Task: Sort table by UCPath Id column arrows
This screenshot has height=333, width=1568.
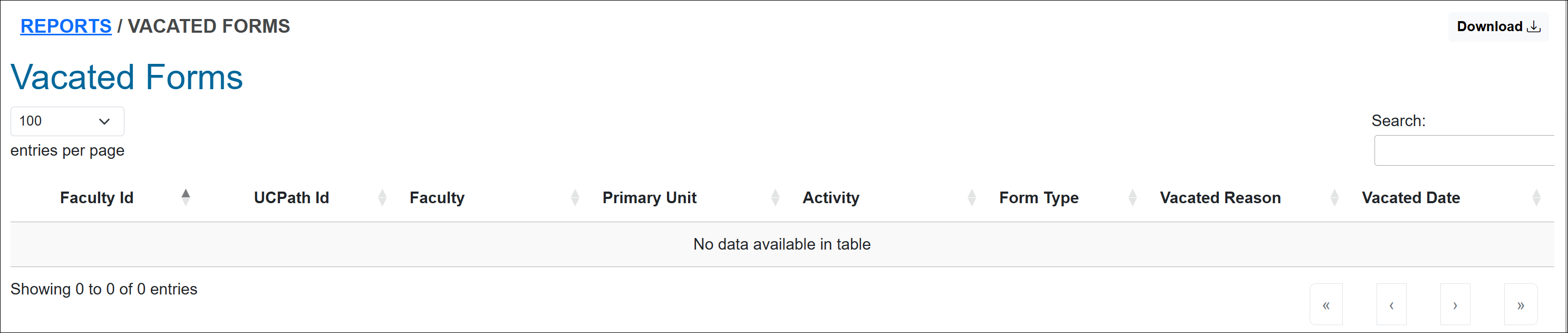Action: click(x=382, y=197)
